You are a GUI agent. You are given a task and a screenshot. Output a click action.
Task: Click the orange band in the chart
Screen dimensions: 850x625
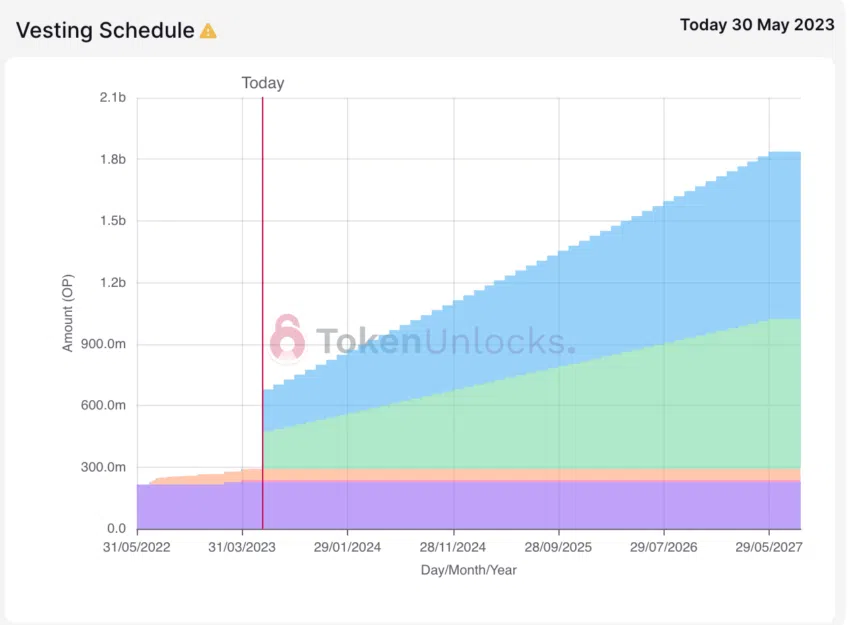tap(500, 474)
